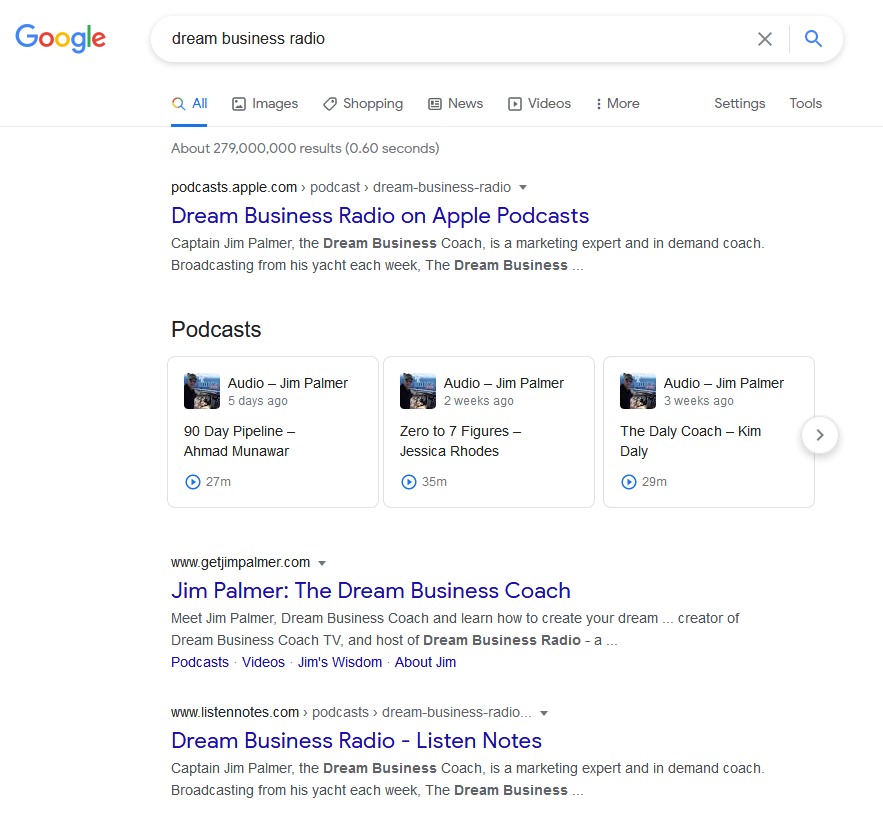883x827 pixels.
Task: Open Dream Business Radio - Listen Notes
Action: [356, 741]
